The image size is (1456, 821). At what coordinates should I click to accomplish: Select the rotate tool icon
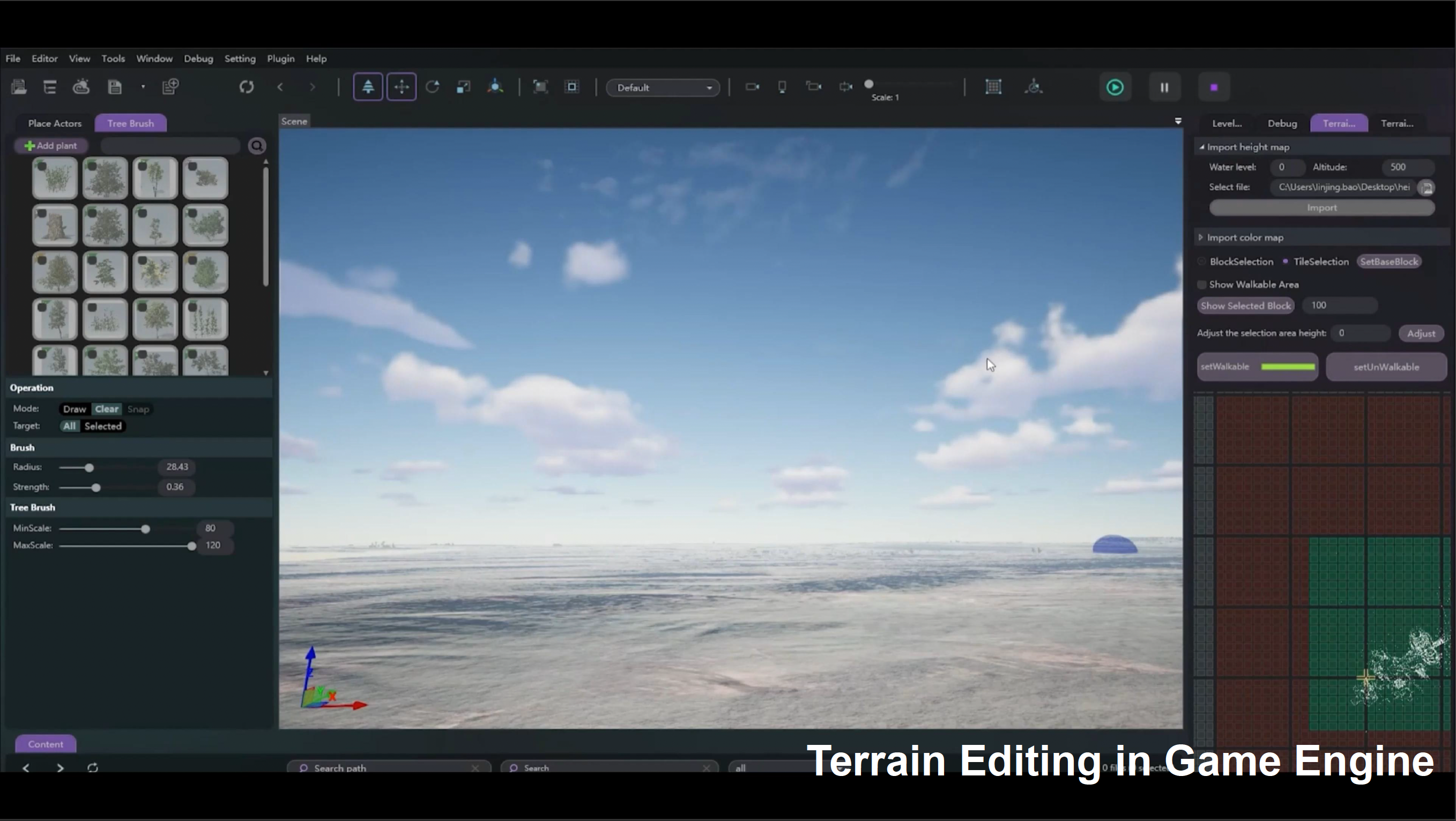click(433, 87)
